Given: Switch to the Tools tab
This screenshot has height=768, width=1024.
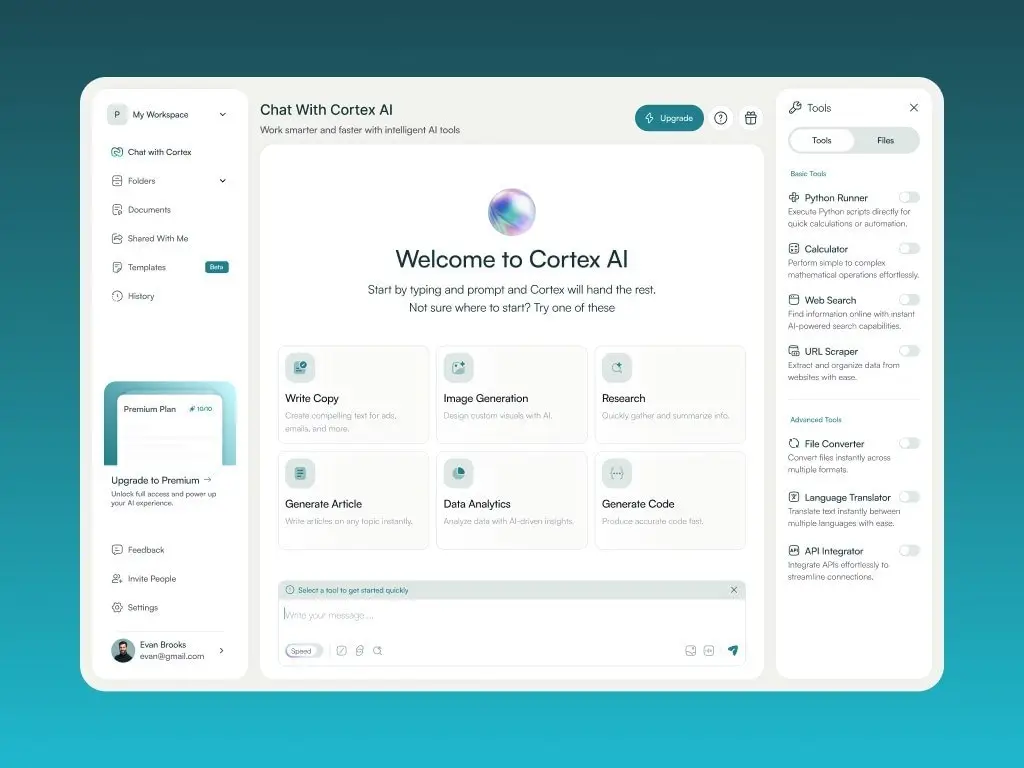Looking at the screenshot, I should [822, 140].
